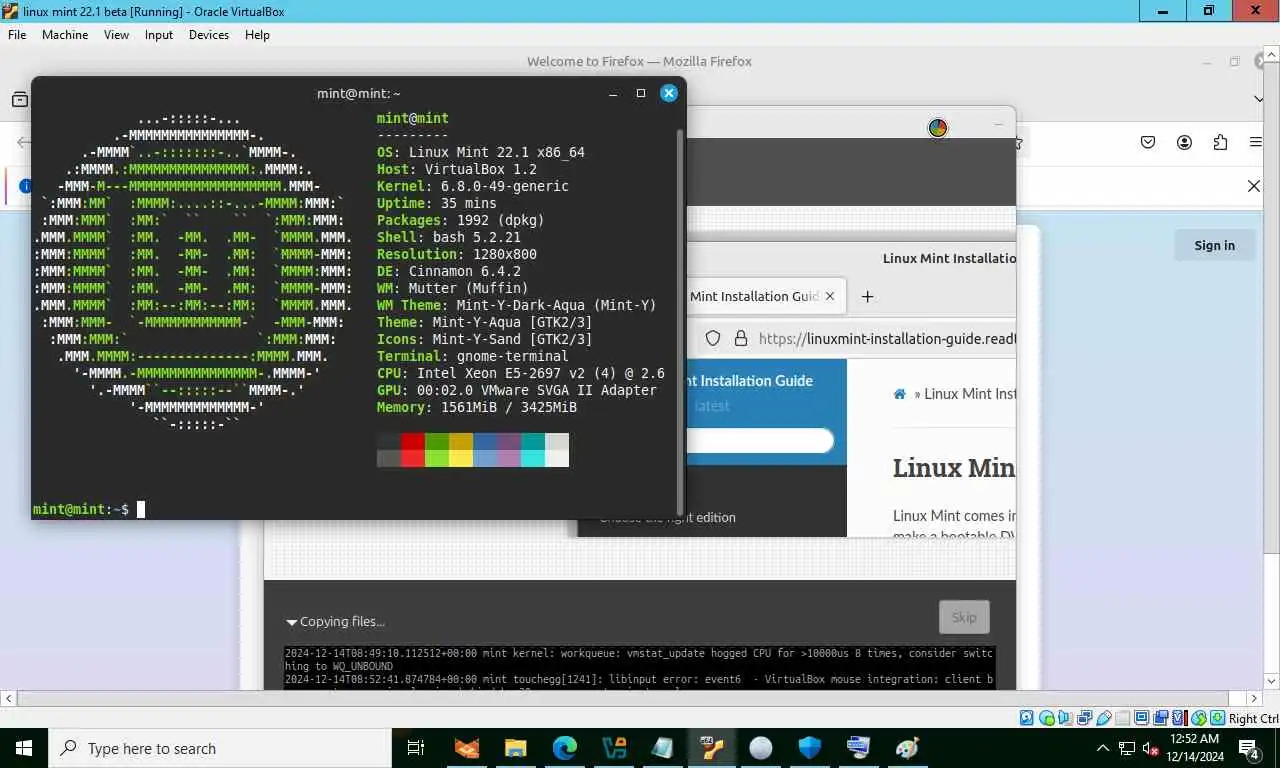Click the CPU virtualization V status icon
The image size is (1280, 768).
[x=1180, y=718]
